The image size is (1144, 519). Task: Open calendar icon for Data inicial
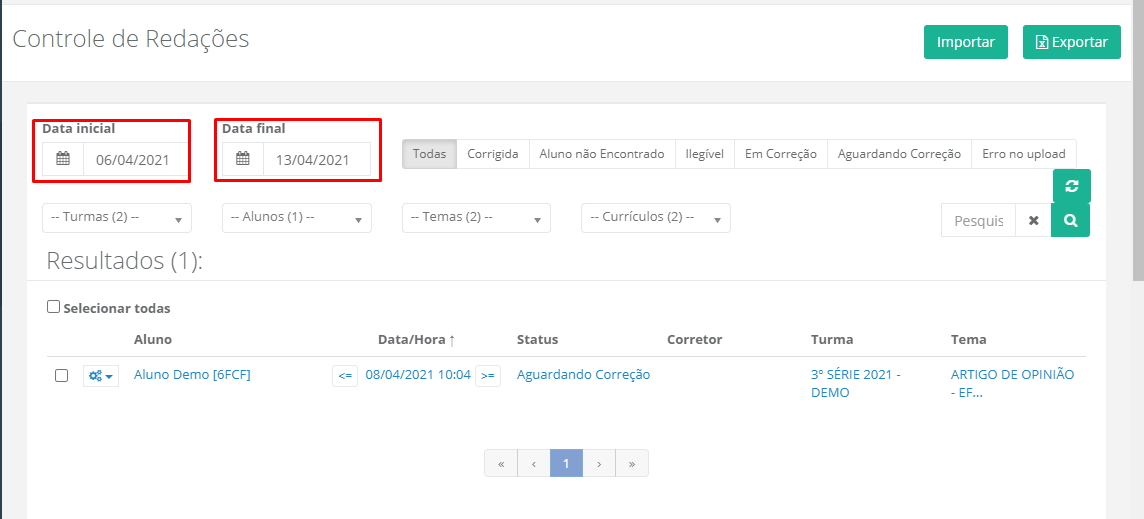click(63, 159)
